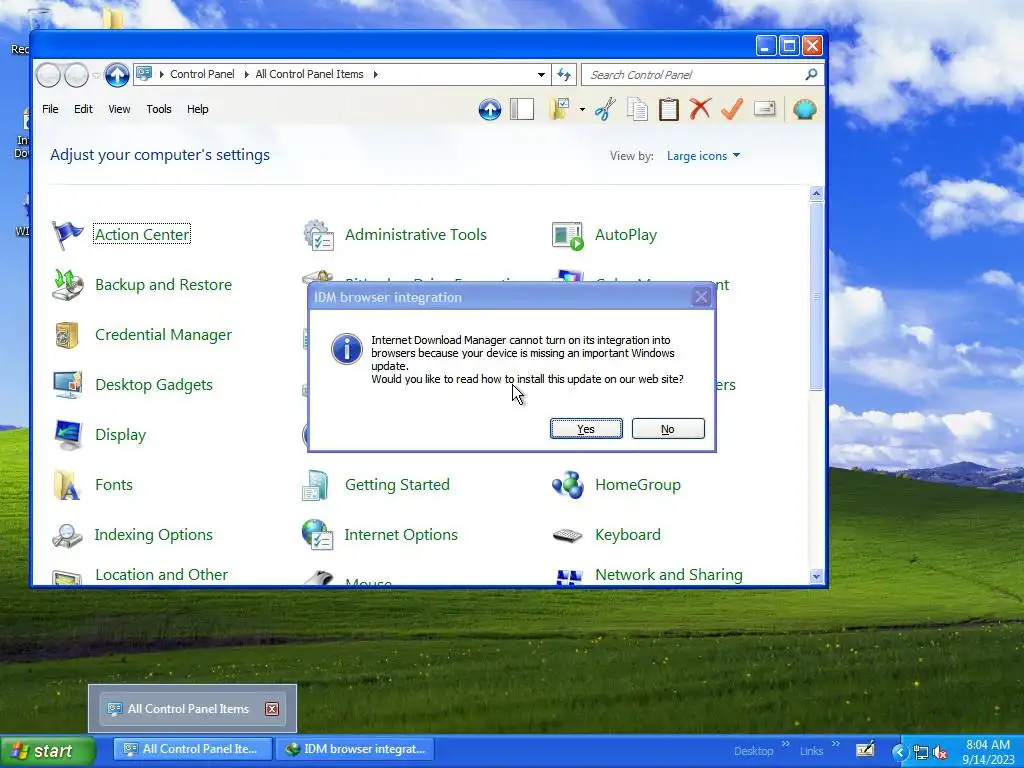Viewport: 1024px width, 768px height.
Task: Toggle the navigation pane toolbar icon
Action: click(x=522, y=109)
